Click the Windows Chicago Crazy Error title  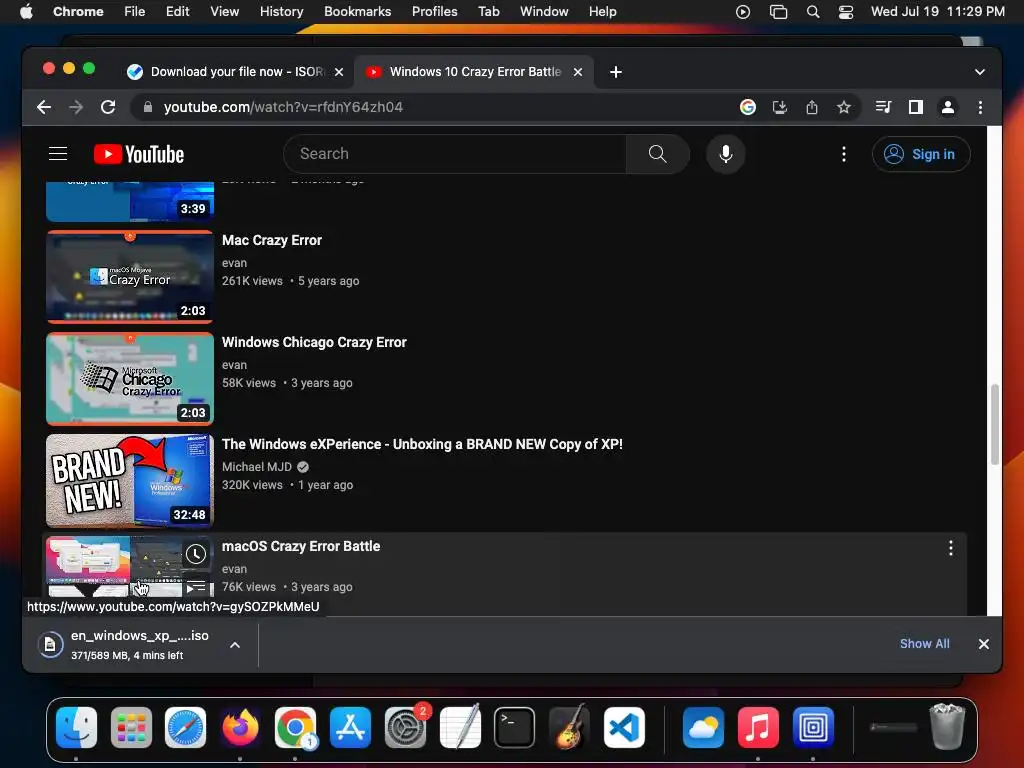click(314, 342)
